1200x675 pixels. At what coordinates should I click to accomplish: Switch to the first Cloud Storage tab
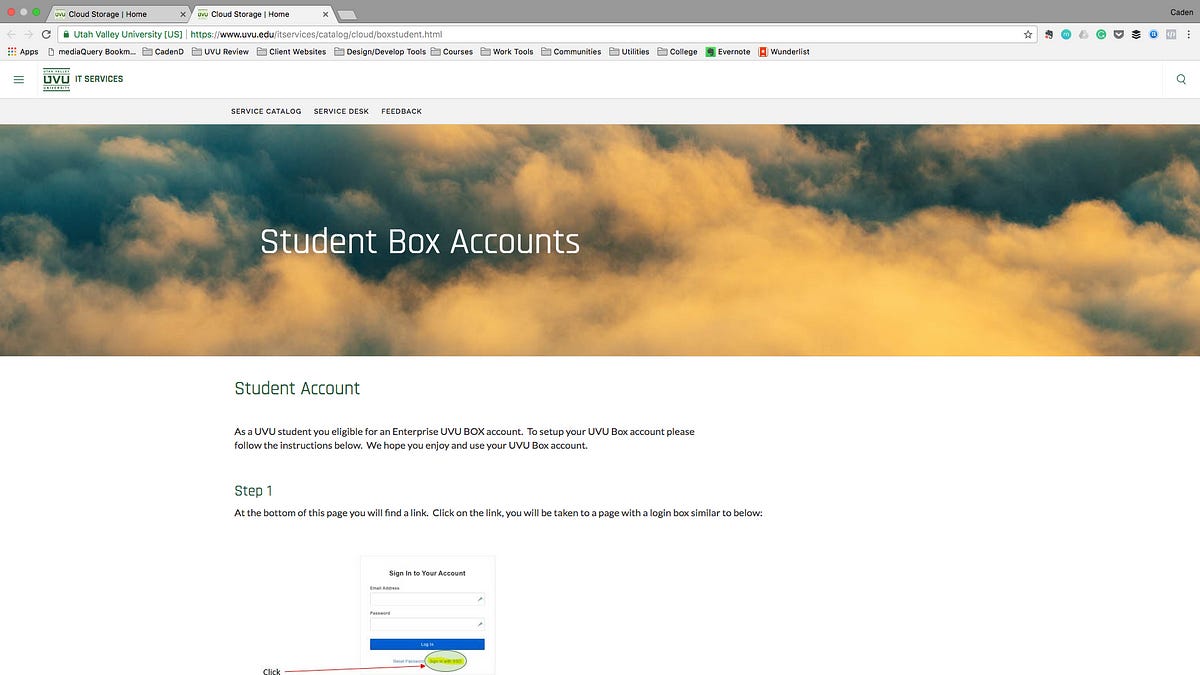pos(119,14)
